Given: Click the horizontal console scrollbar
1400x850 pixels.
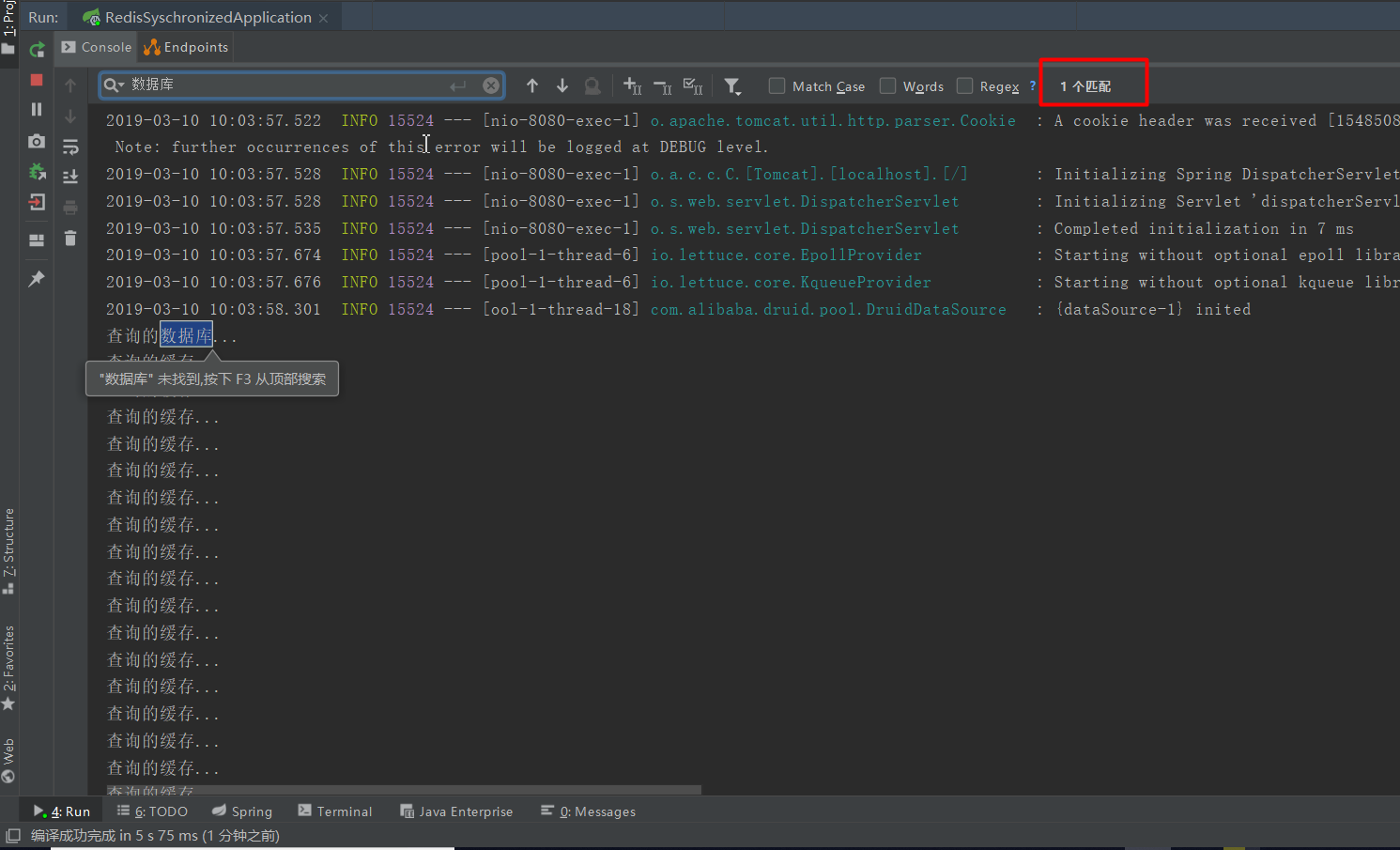Looking at the screenshot, I should coord(404,790).
